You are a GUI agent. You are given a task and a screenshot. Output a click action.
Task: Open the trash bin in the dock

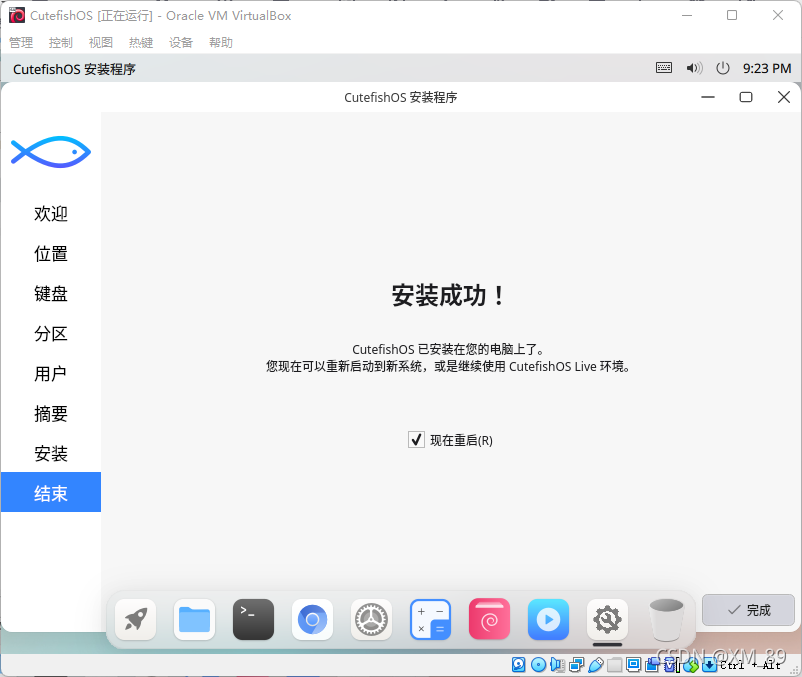[666, 619]
